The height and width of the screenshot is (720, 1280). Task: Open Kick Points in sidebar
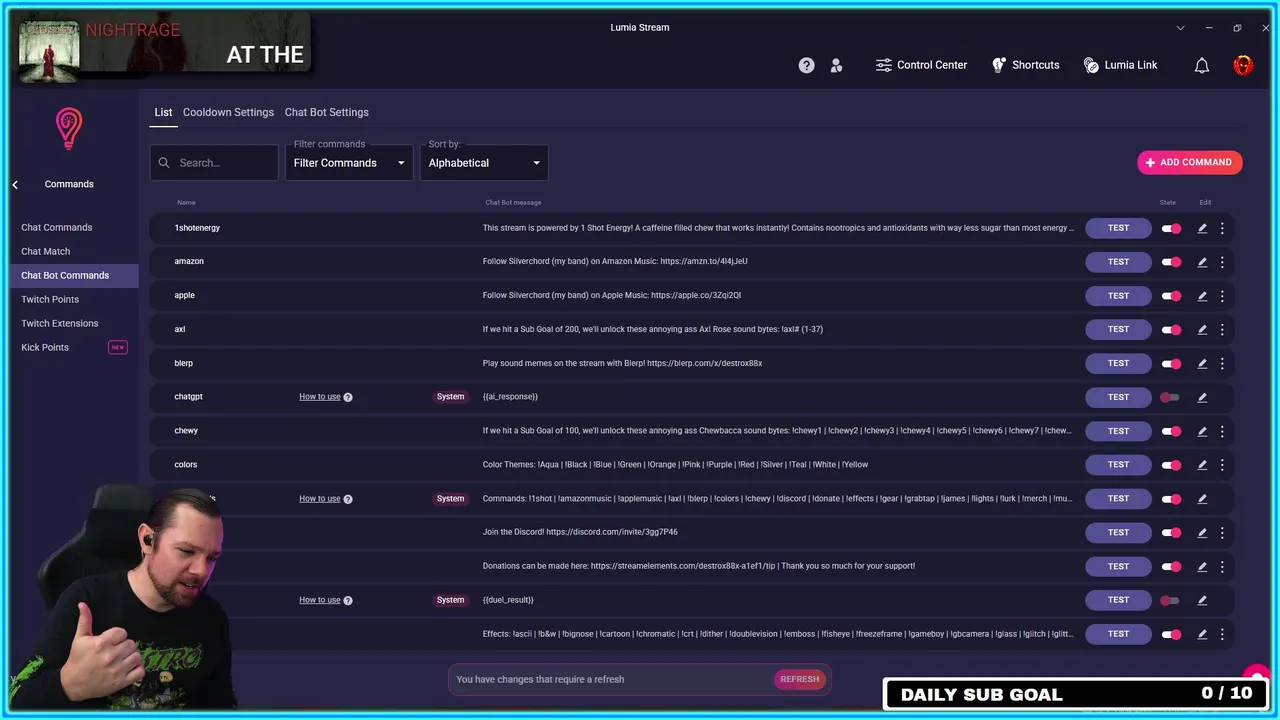click(45, 347)
